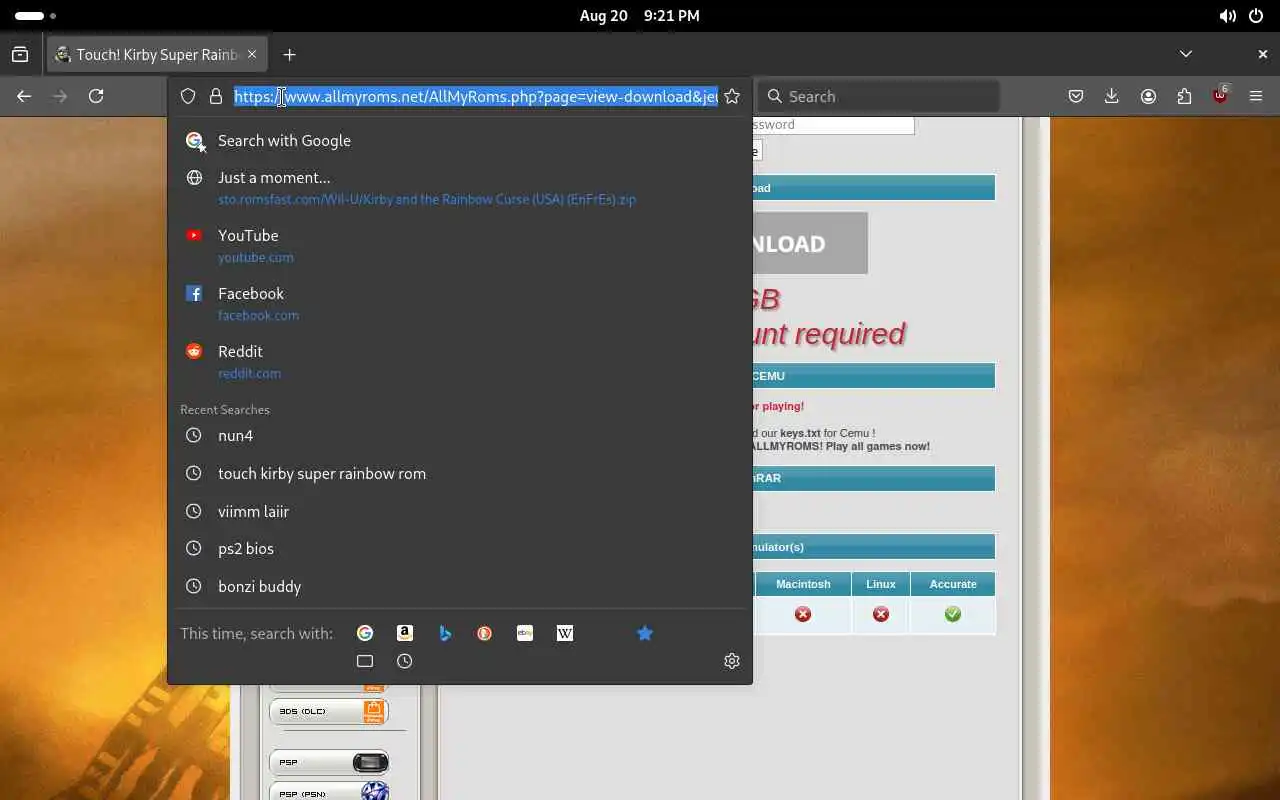This screenshot has height=800, width=1280.
Task: Click the red X under Linux
Action: (881, 614)
